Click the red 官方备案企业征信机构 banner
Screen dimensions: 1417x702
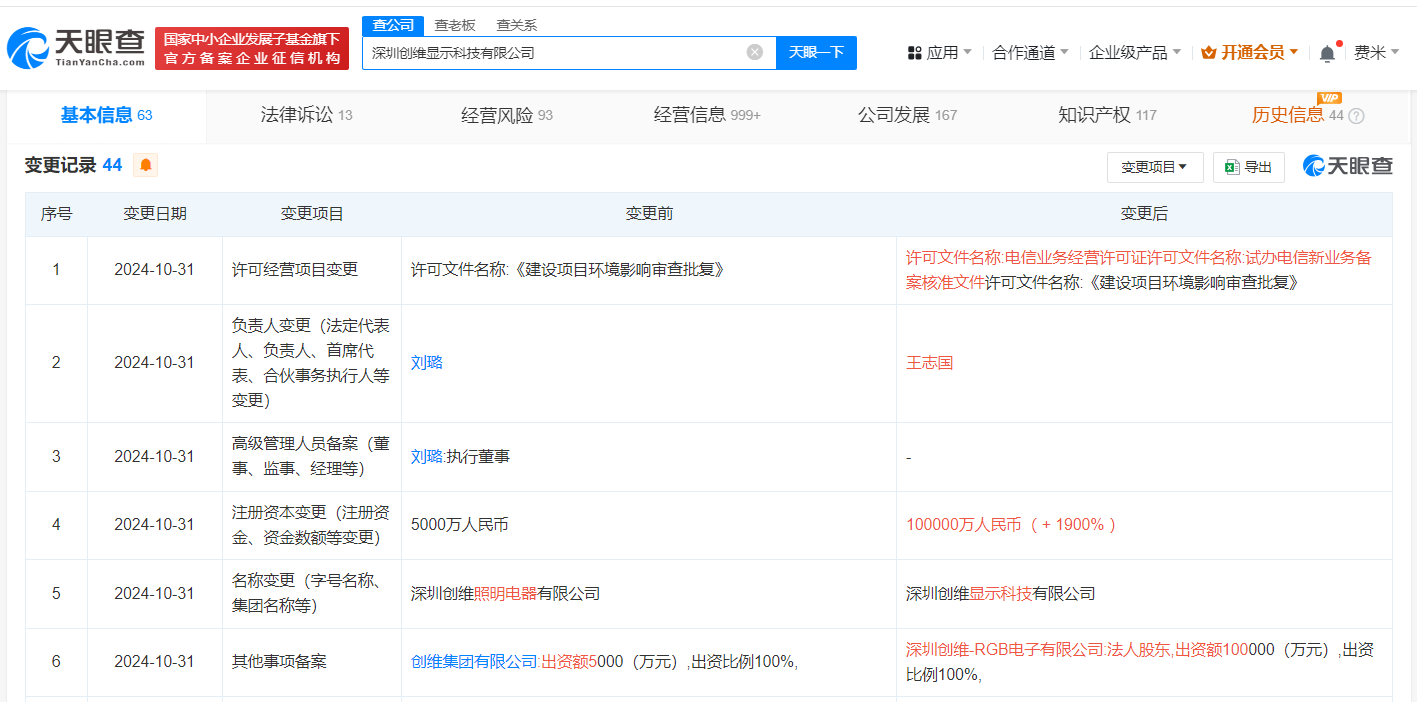(252, 48)
